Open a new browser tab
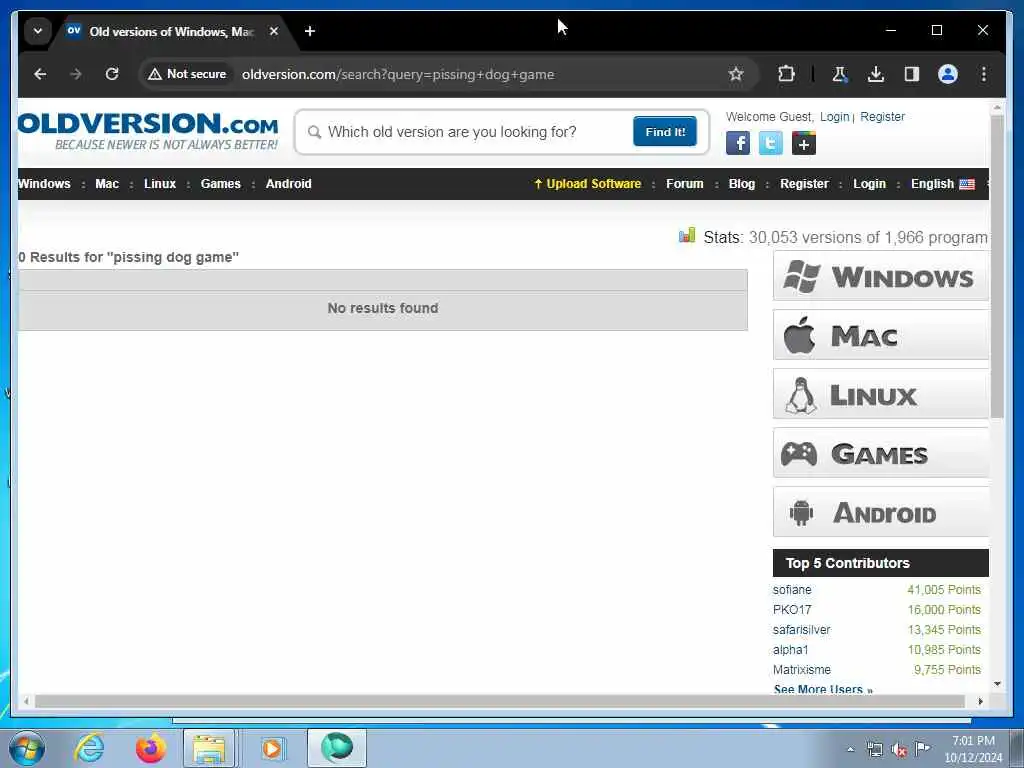Image resolution: width=1024 pixels, height=768 pixels. [x=310, y=31]
